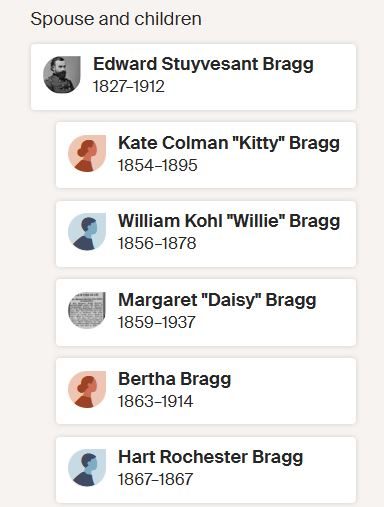Screen dimensions: 384x507
Task: Click the Spouse and children heading
Action: click(x=116, y=19)
